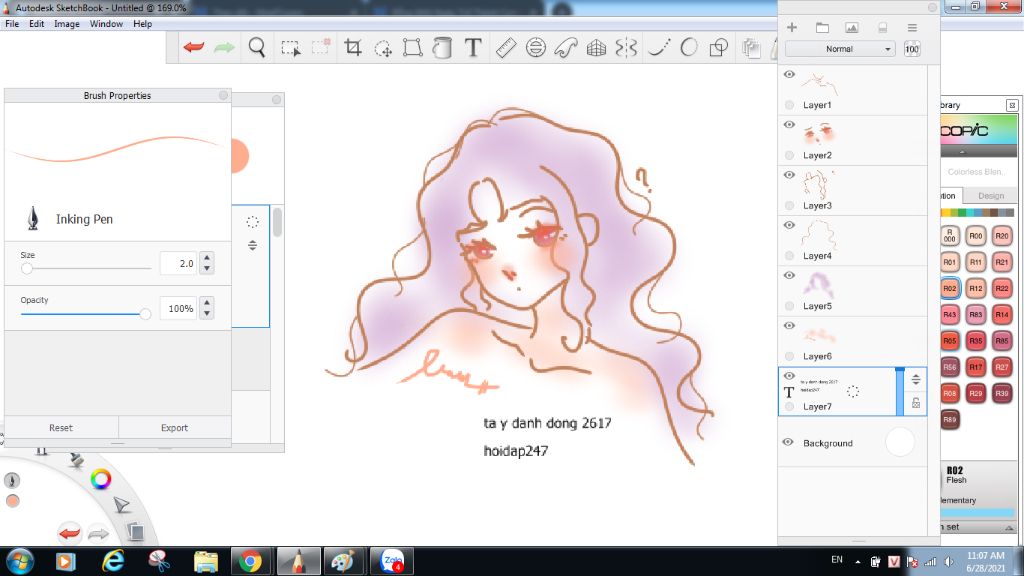1024x576 pixels.
Task: Add a new layer group folder
Action: click(x=822, y=27)
